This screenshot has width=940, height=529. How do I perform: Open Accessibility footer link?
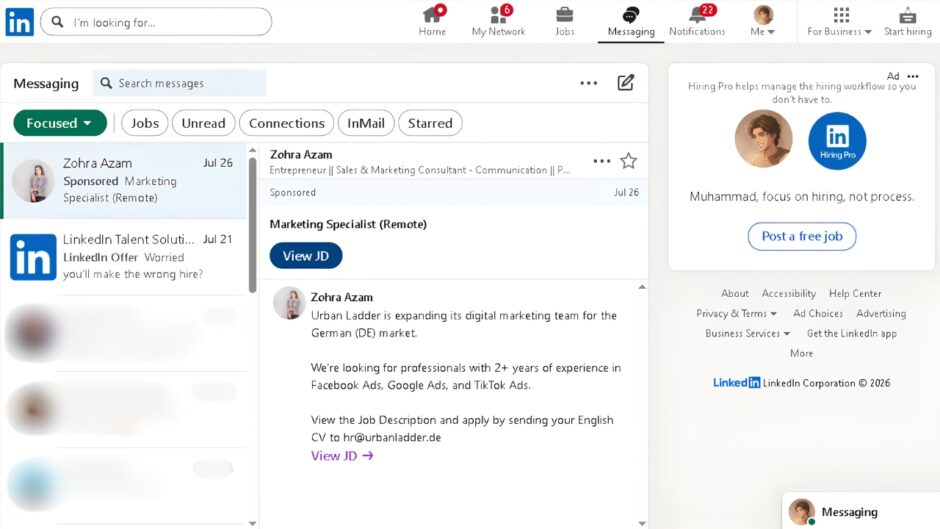click(788, 293)
